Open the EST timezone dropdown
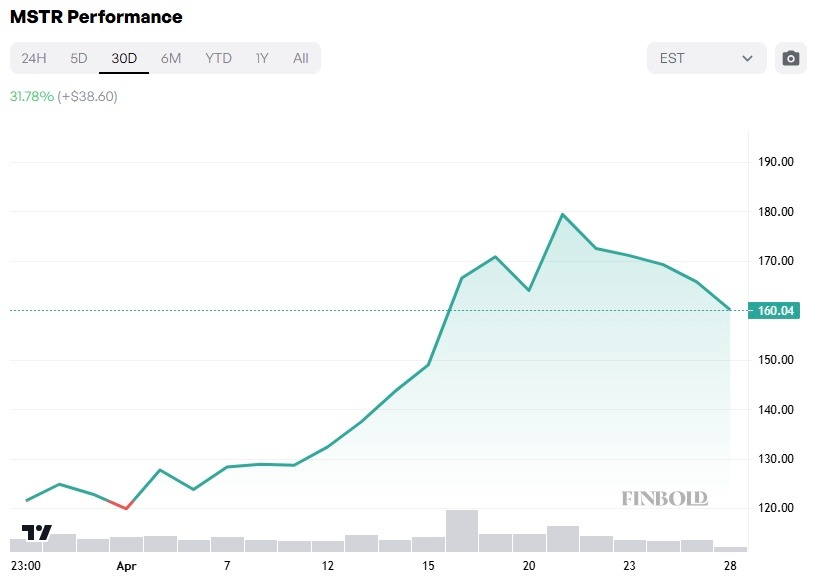This screenshot has width=813, height=584. [x=705, y=58]
